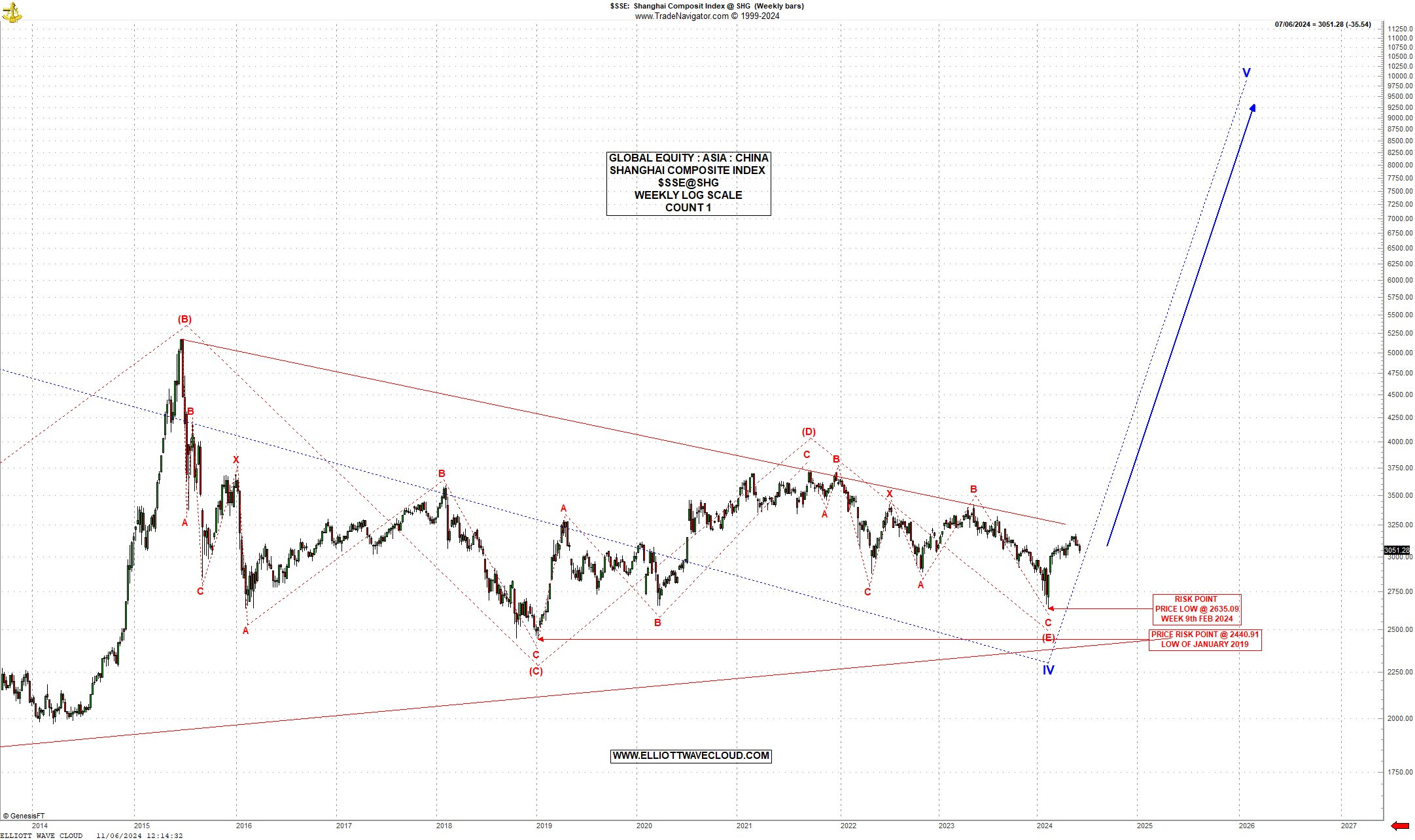Click the 2026 label on time axis
Screen dimensions: 1415x840
(x=1246, y=826)
